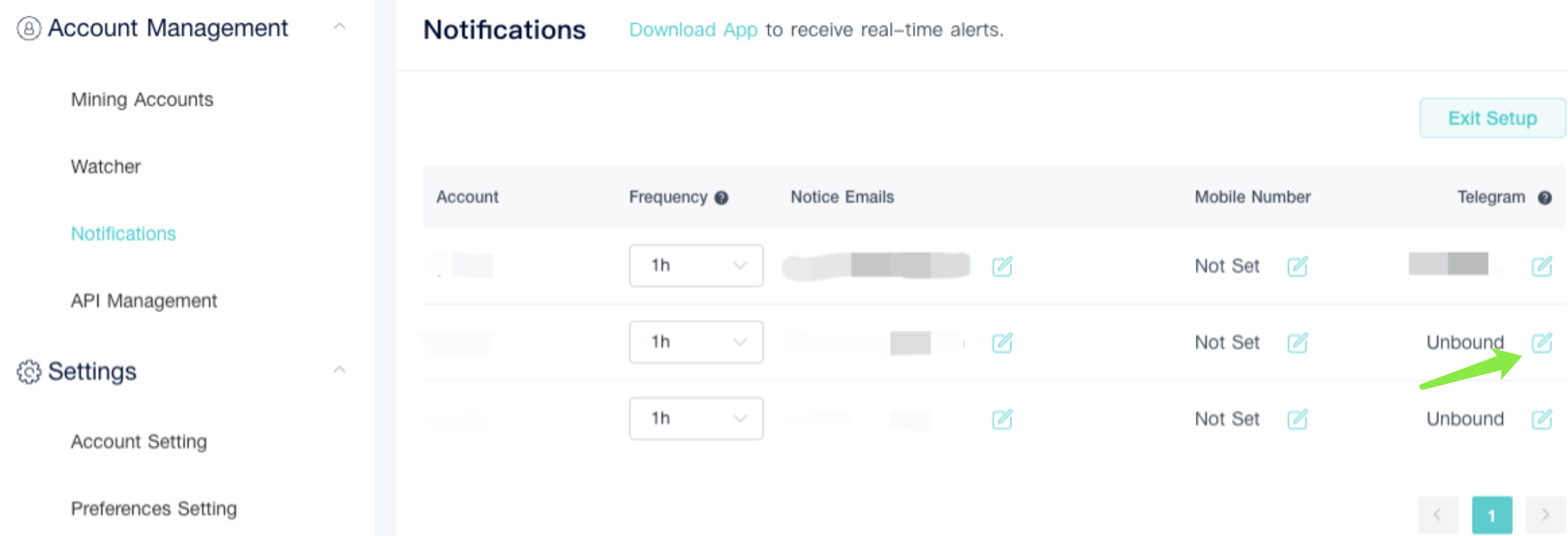
Task: Edit mobile number in second row
Action: [x=1297, y=342]
